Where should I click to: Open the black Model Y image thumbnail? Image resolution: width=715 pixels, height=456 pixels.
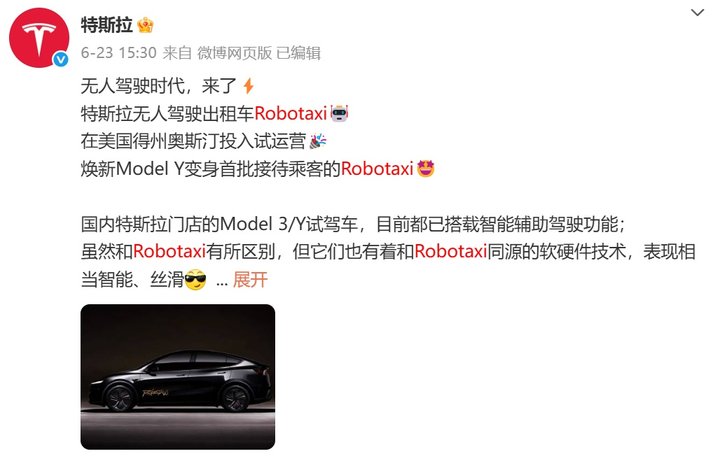178,377
